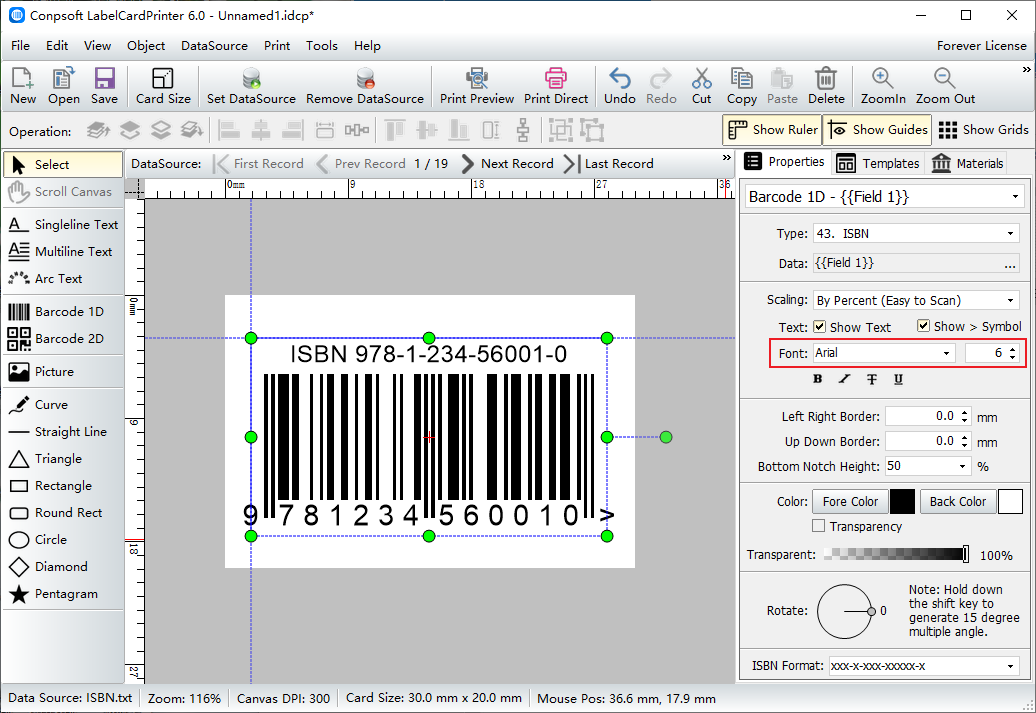
Task: Delete the selected object
Action: tap(826, 85)
